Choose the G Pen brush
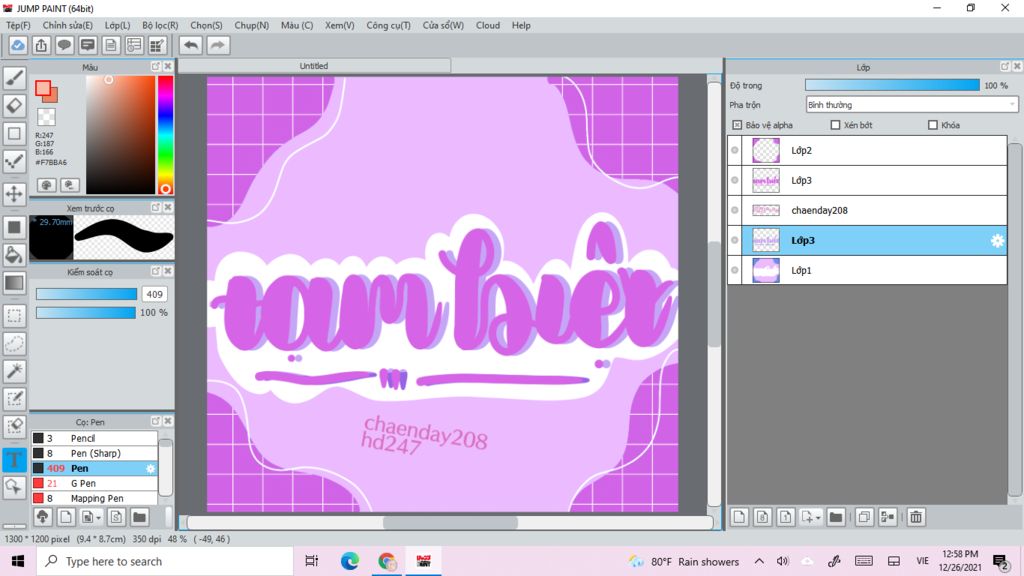This screenshot has width=1024, height=576. click(94, 483)
